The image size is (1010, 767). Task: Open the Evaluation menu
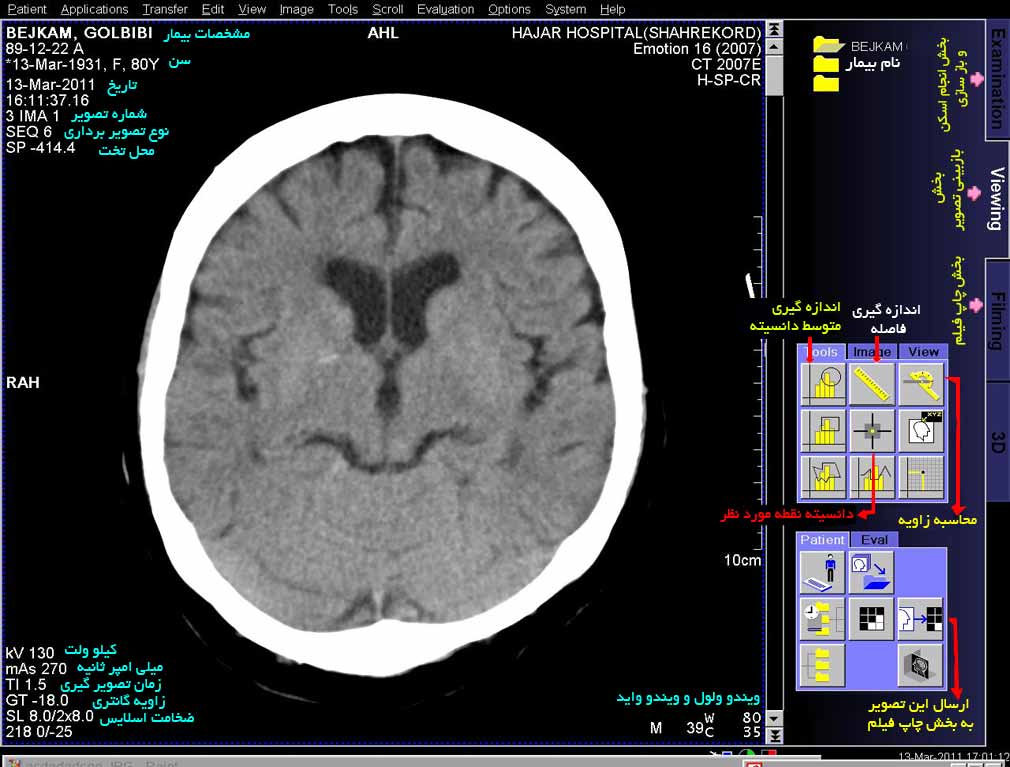tap(446, 9)
